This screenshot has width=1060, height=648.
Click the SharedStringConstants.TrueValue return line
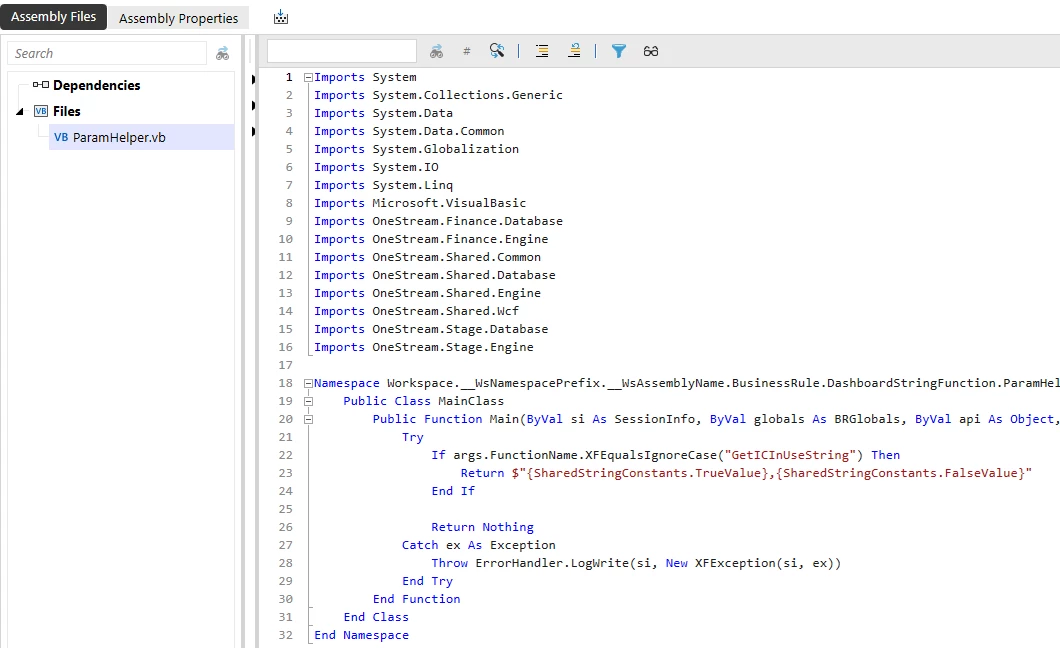(746, 474)
